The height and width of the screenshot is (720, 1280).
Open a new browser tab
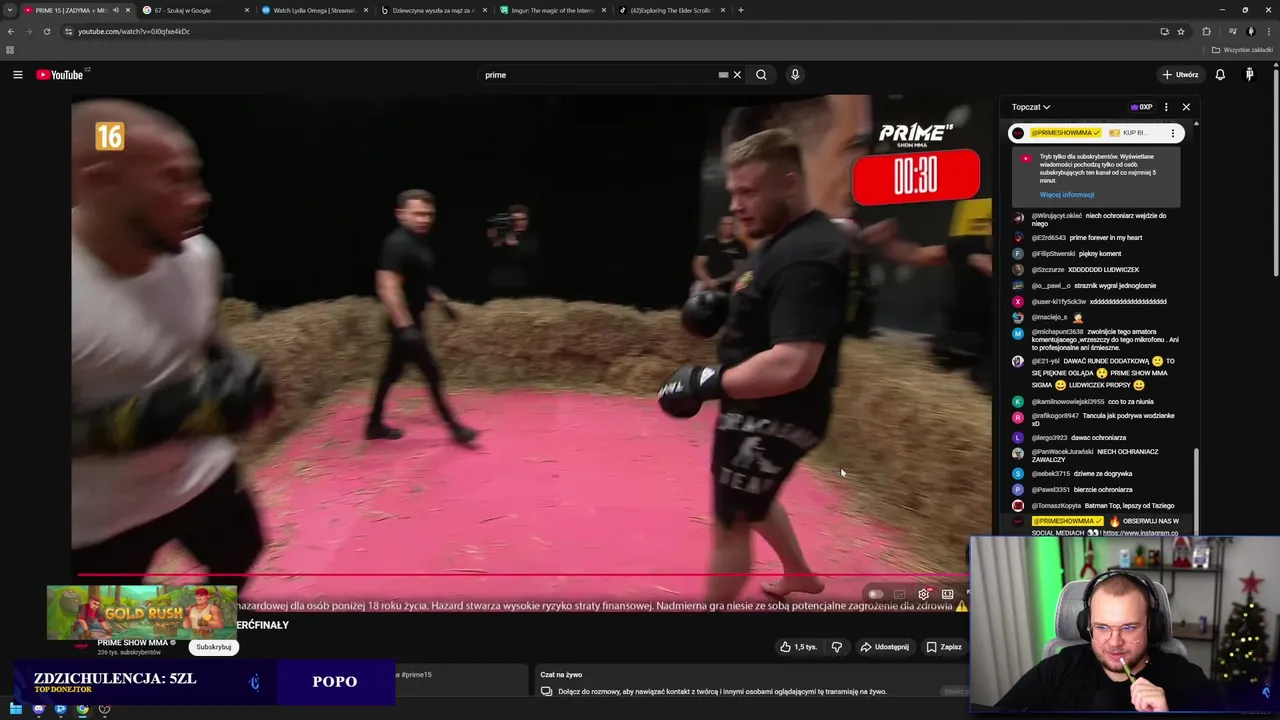[x=740, y=10]
